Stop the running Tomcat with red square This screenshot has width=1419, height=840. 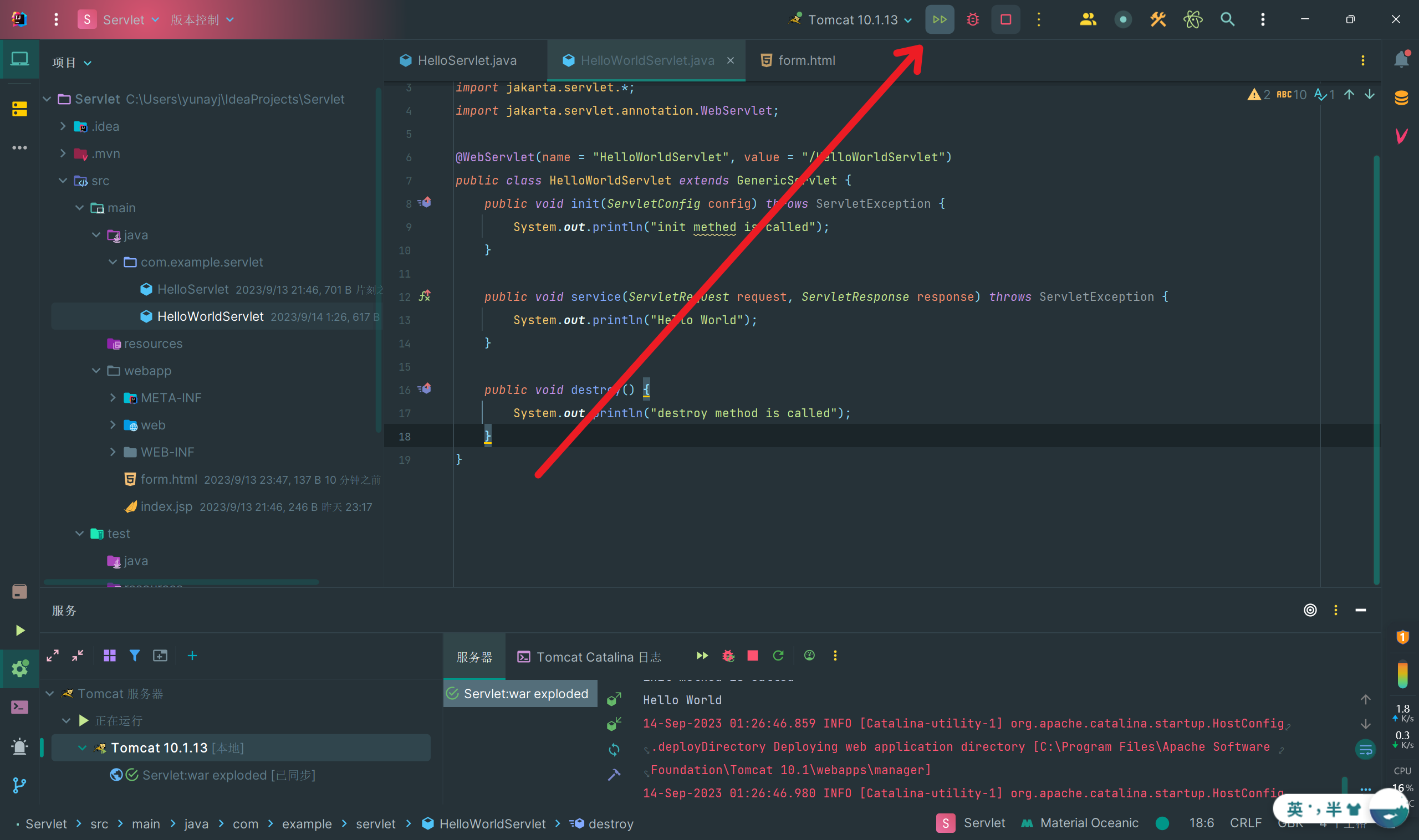click(x=1005, y=20)
